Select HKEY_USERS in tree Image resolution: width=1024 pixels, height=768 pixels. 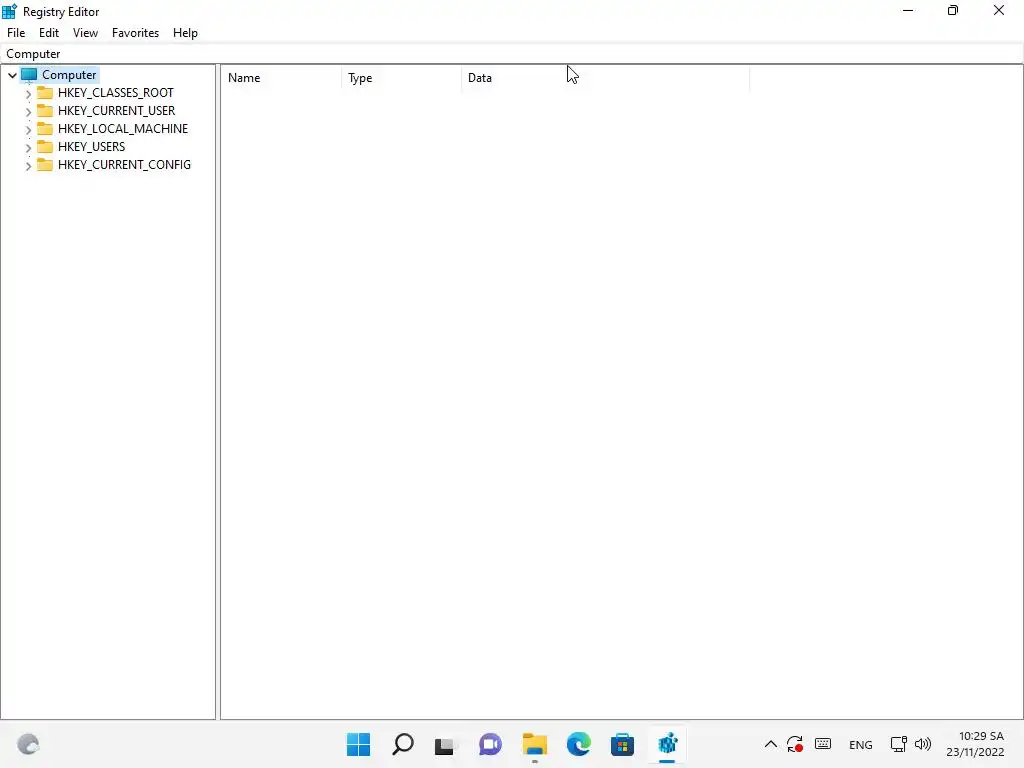(x=91, y=147)
